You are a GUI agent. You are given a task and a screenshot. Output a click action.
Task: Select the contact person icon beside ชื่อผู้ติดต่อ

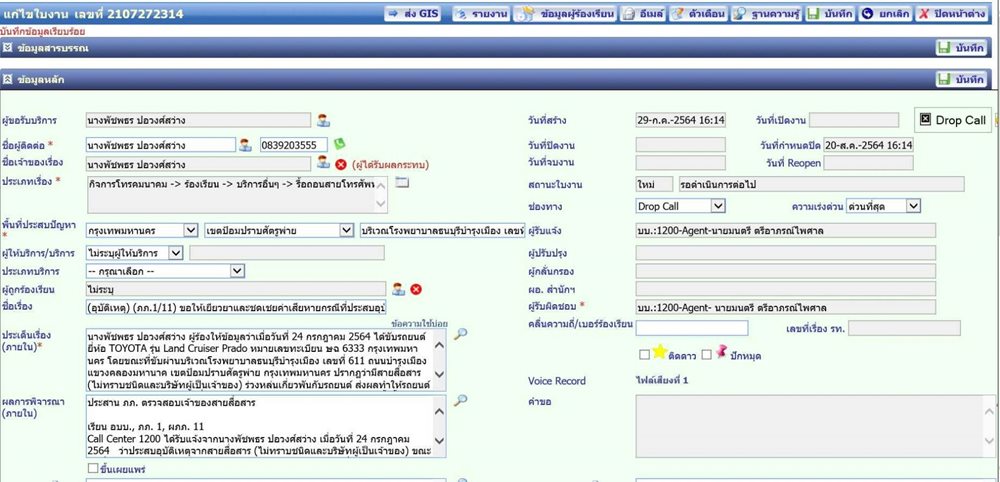tap(246, 145)
